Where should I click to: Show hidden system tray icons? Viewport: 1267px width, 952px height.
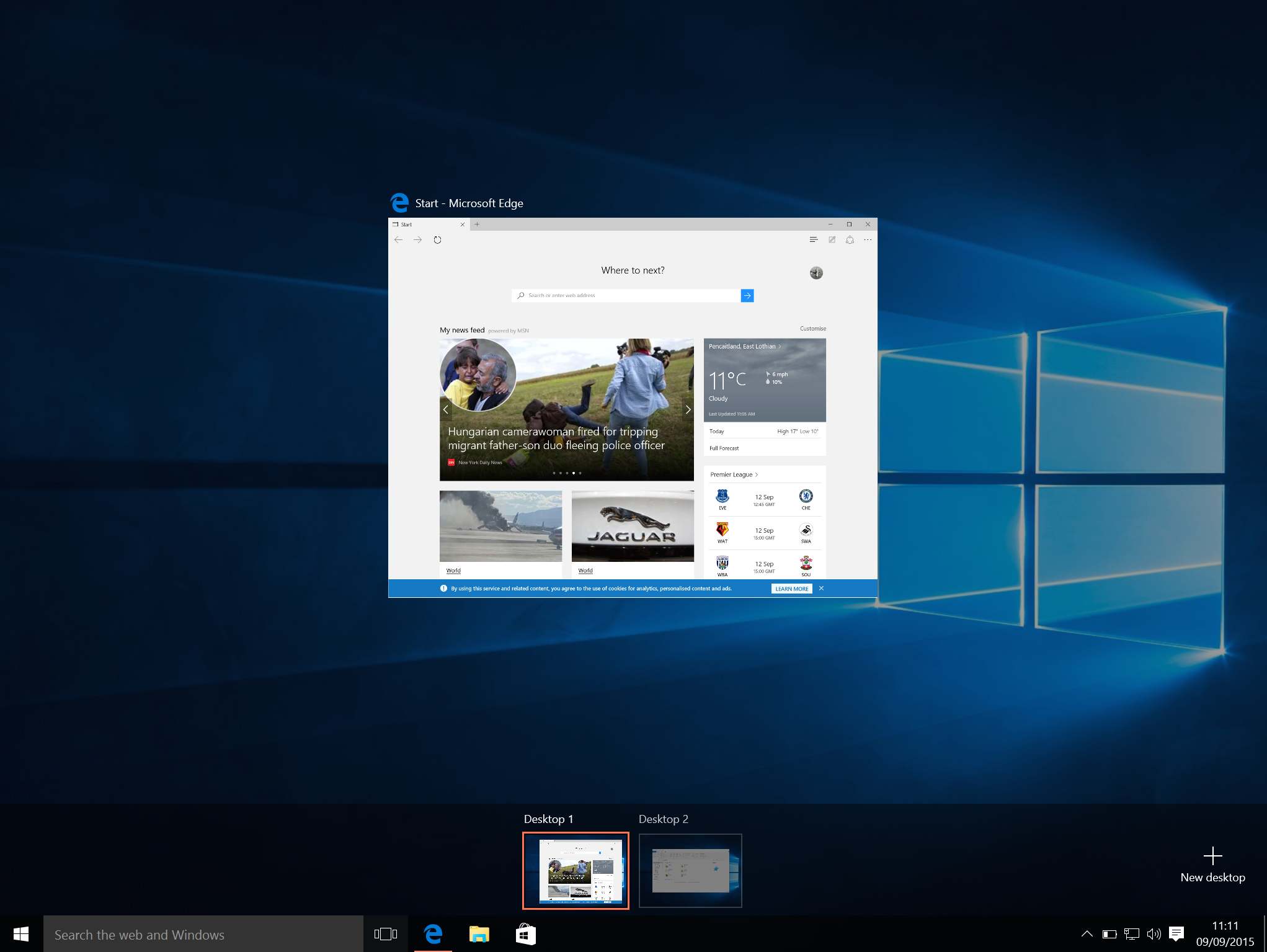click(x=1087, y=934)
